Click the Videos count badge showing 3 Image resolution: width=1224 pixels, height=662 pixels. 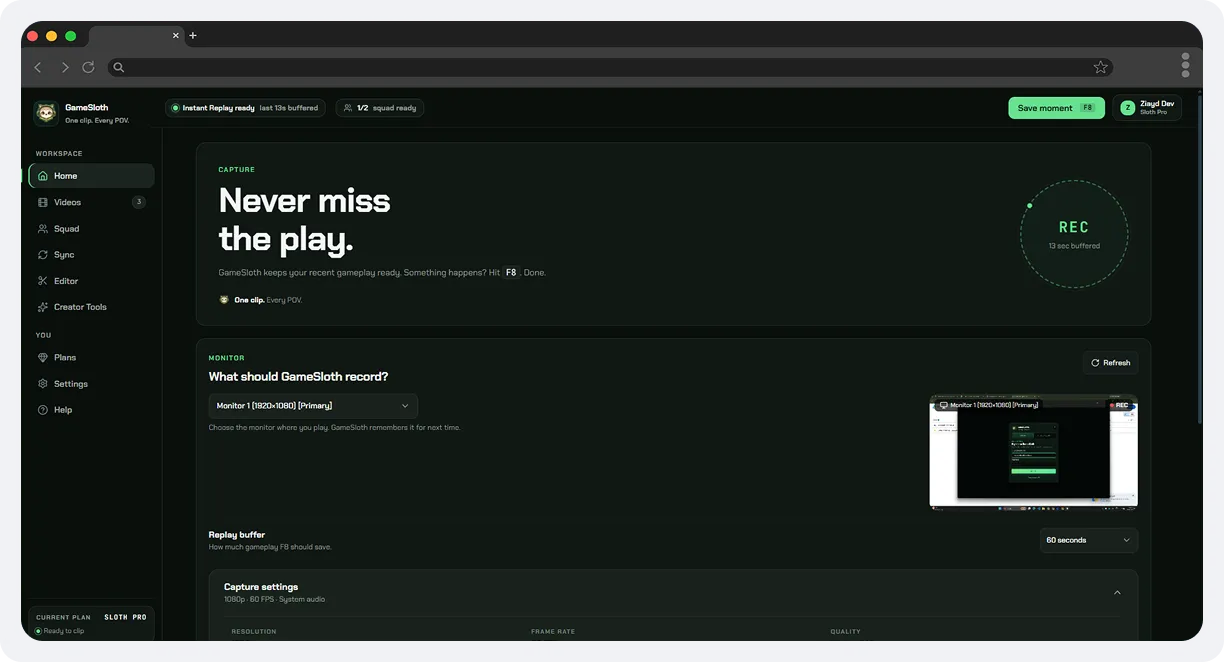[139, 202]
